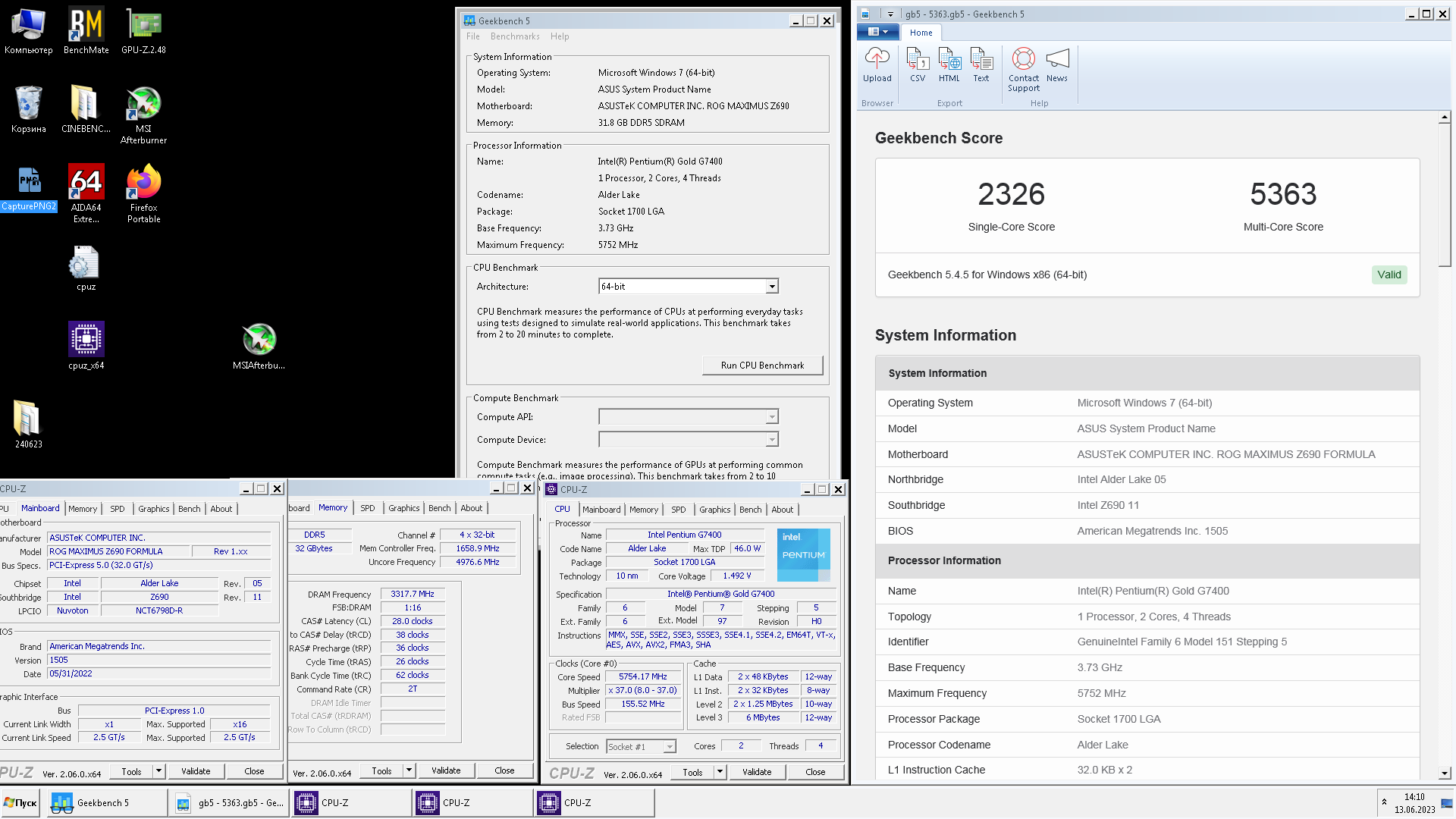Export results using the CSV icon
The width and height of the screenshot is (1456, 819).
(x=918, y=65)
